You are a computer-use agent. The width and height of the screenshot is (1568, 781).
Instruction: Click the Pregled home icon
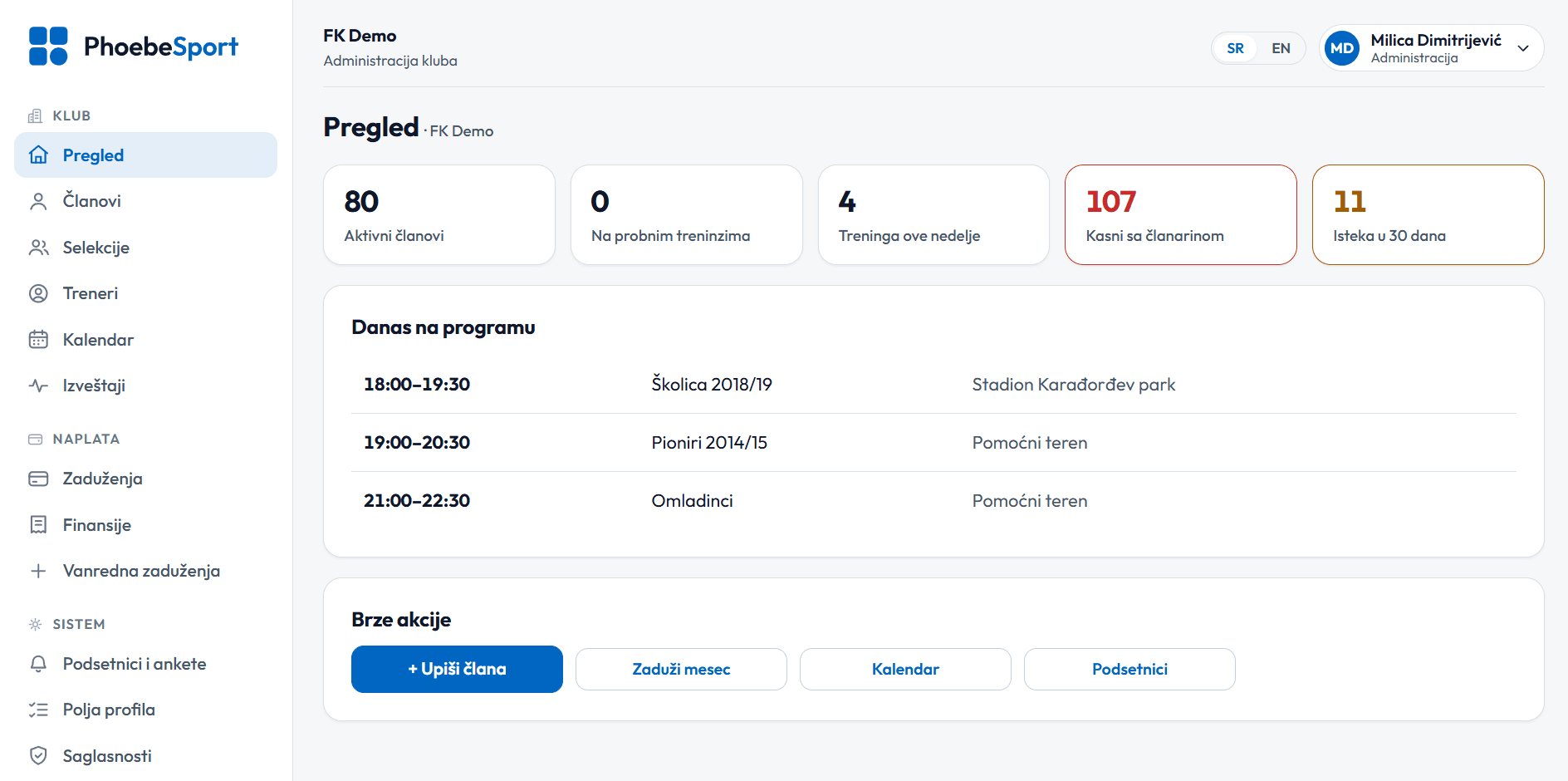tap(38, 155)
